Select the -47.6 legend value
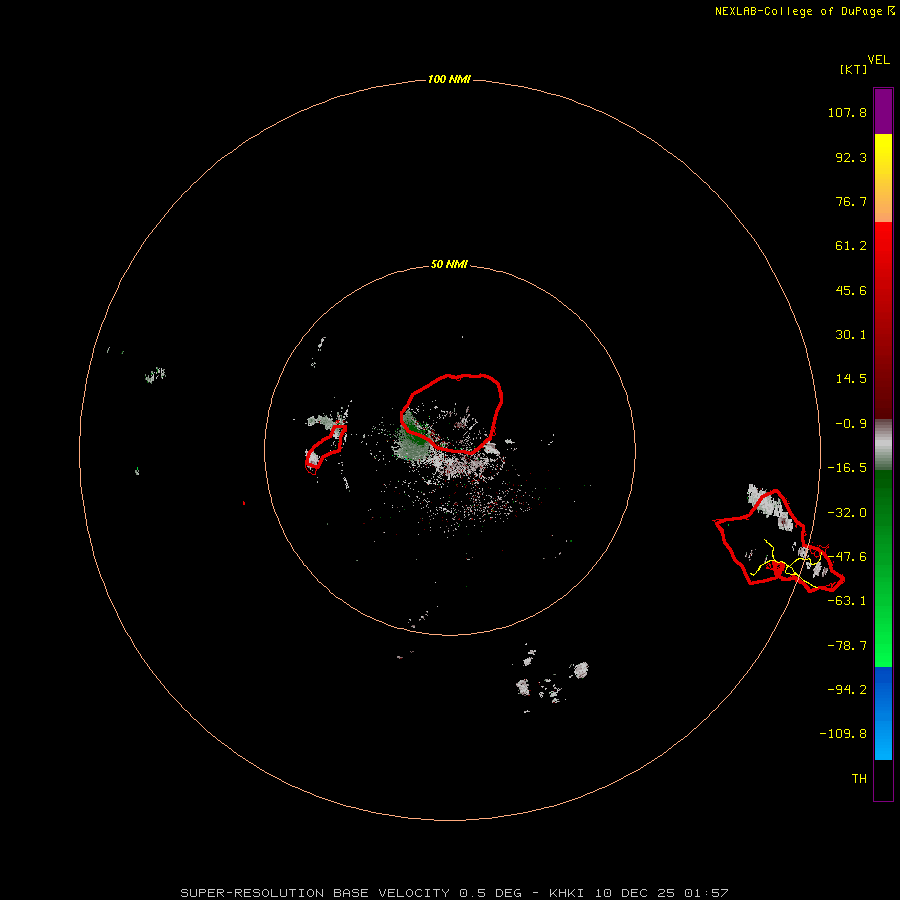Screen dimensions: 900x900 click(x=847, y=557)
